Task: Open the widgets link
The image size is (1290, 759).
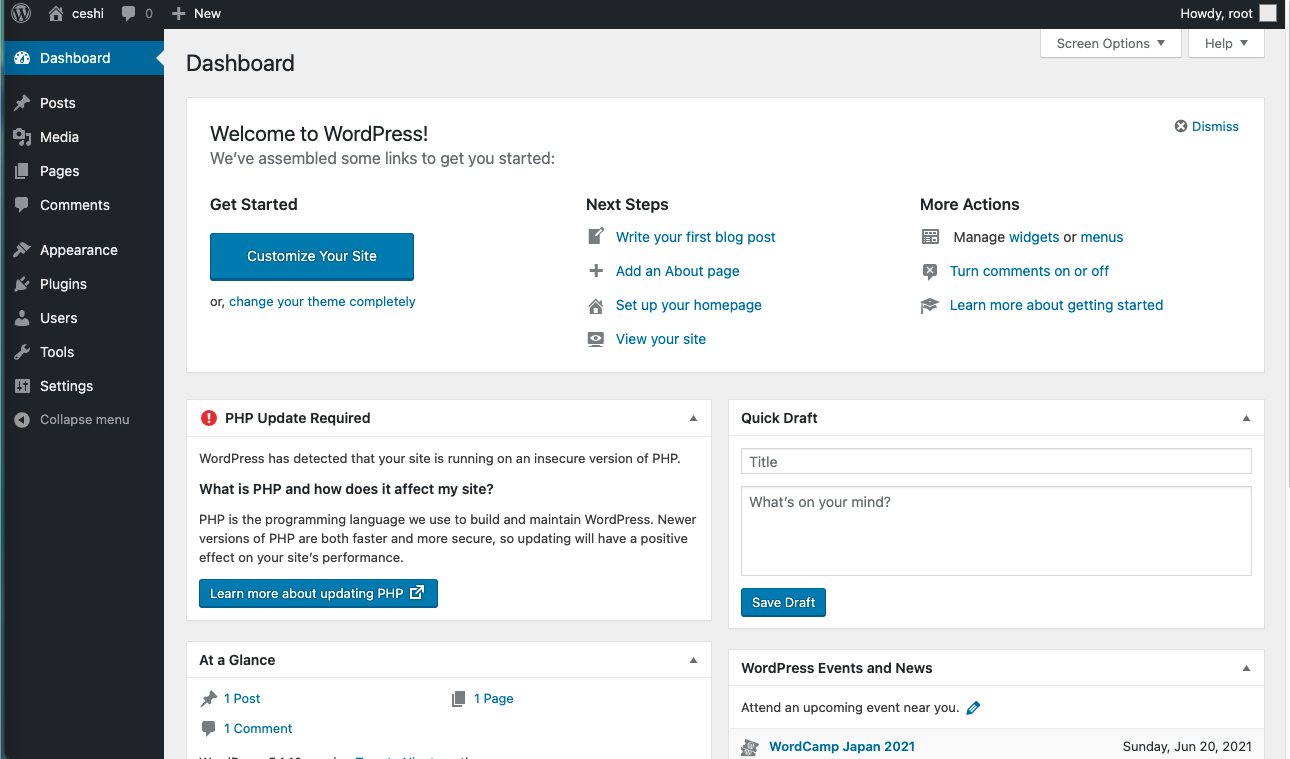Action: coord(1034,237)
